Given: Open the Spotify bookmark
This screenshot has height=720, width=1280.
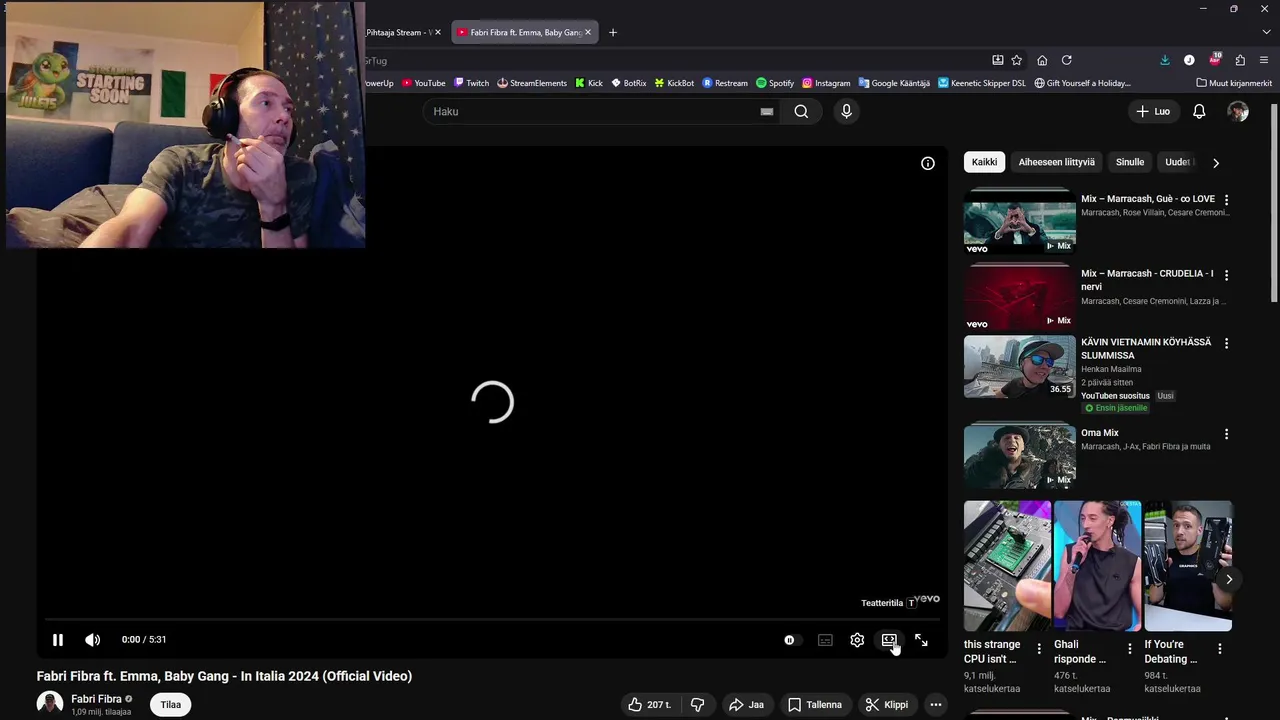Looking at the screenshot, I should point(775,83).
